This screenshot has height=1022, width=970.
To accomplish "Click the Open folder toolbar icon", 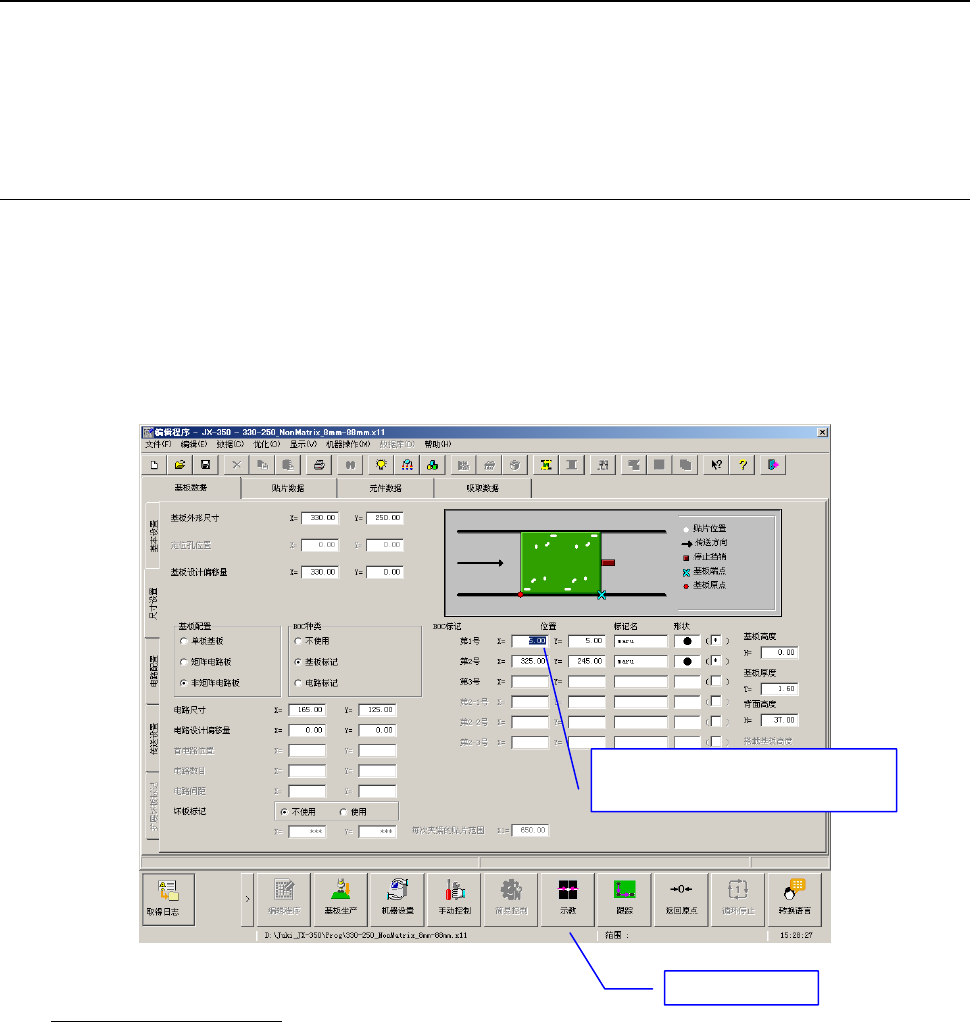I will 180,465.
